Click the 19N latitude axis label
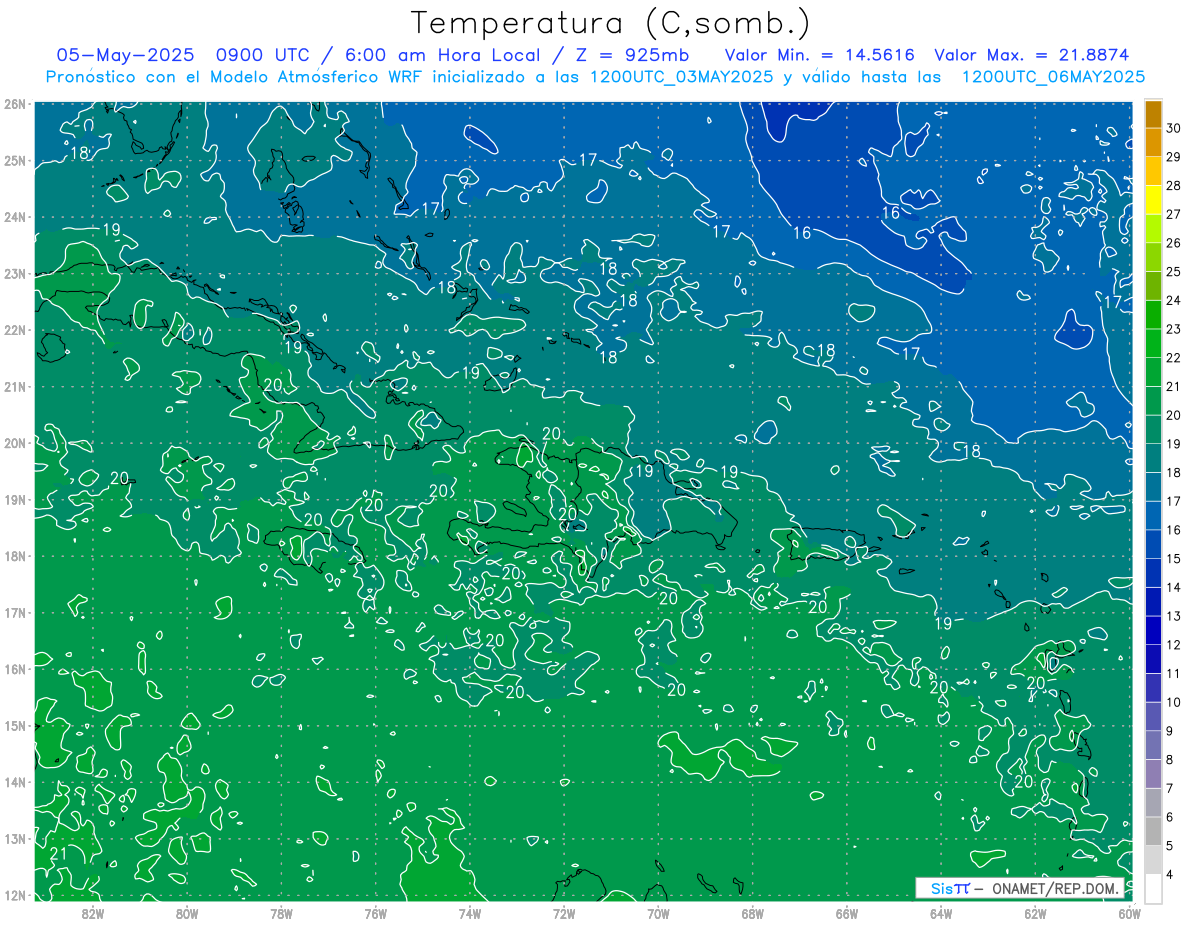The height and width of the screenshot is (927, 1200). [x=15, y=499]
